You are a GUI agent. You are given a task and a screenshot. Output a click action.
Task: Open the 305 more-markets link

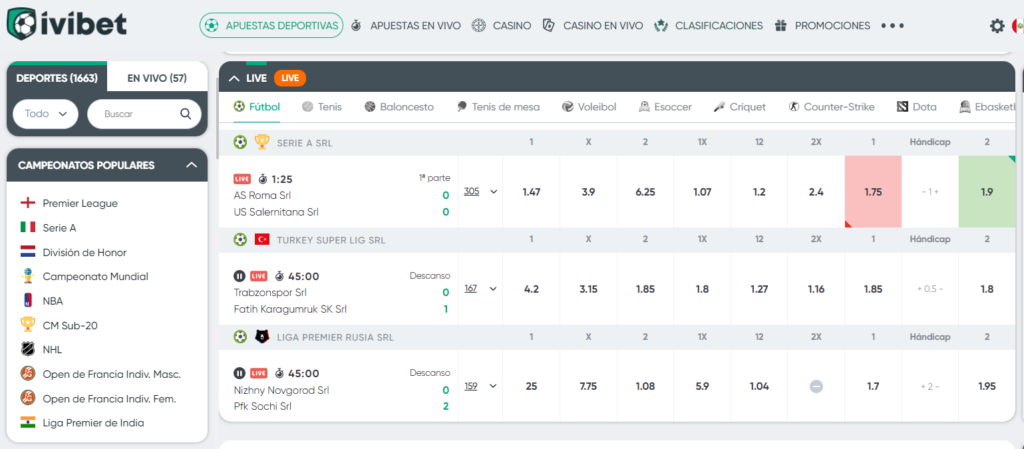click(x=472, y=192)
